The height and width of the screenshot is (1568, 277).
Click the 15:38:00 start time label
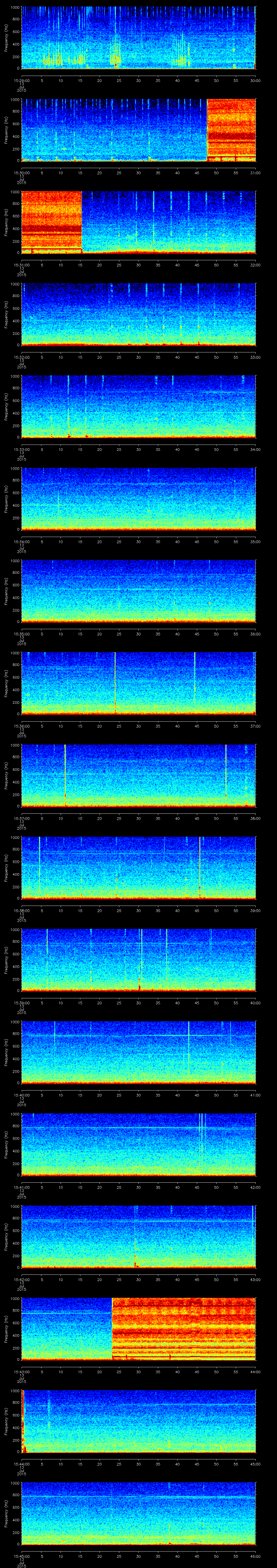pyautogui.click(x=21, y=910)
